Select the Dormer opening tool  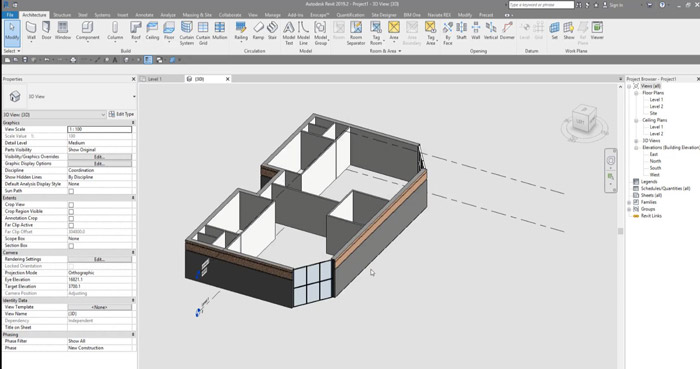pyautogui.click(x=507, y=31)
